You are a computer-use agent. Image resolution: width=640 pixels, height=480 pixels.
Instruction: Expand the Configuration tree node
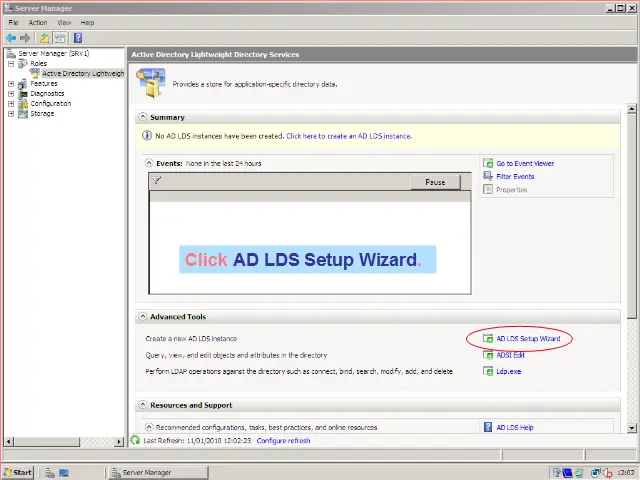[x=11, y=104]
